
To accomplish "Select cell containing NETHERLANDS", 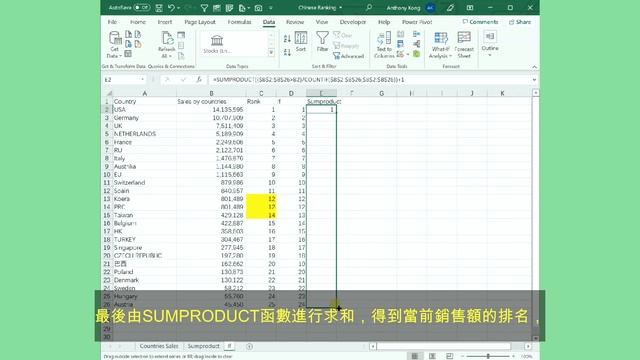I will (144, 134).
